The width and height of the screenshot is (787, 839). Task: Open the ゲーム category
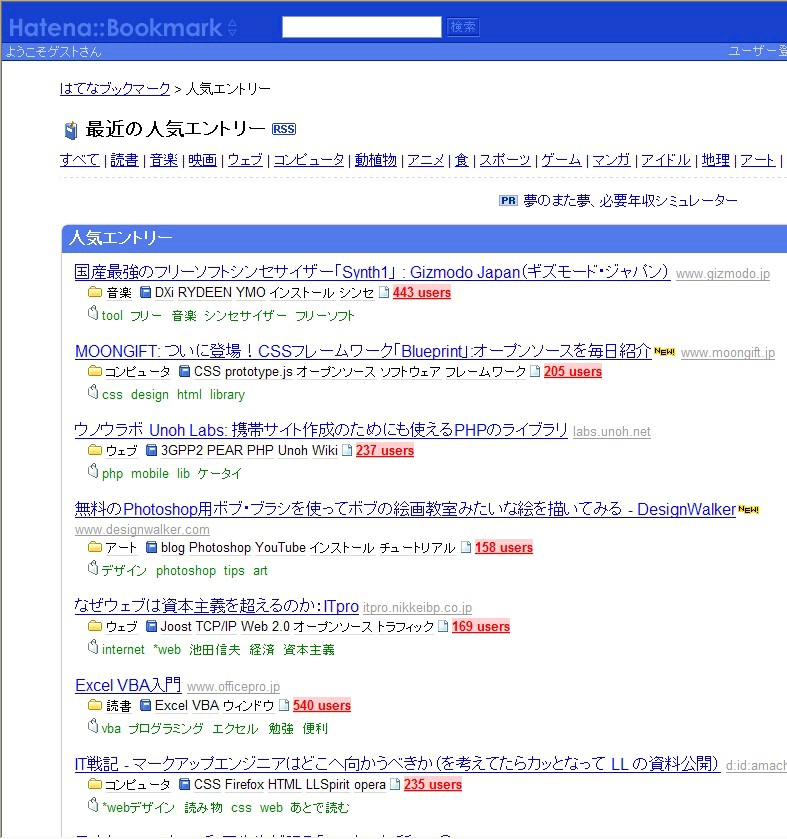(561, 159)
